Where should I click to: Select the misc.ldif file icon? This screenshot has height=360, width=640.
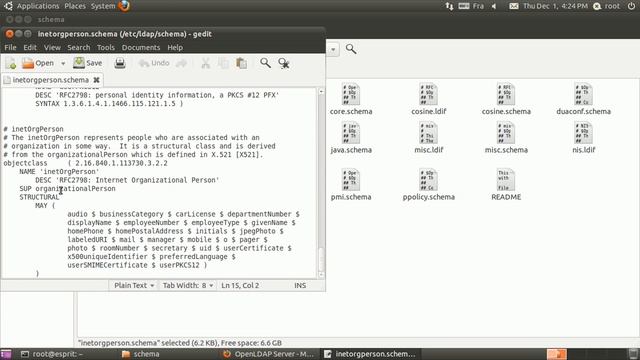[x=428, y=133]
